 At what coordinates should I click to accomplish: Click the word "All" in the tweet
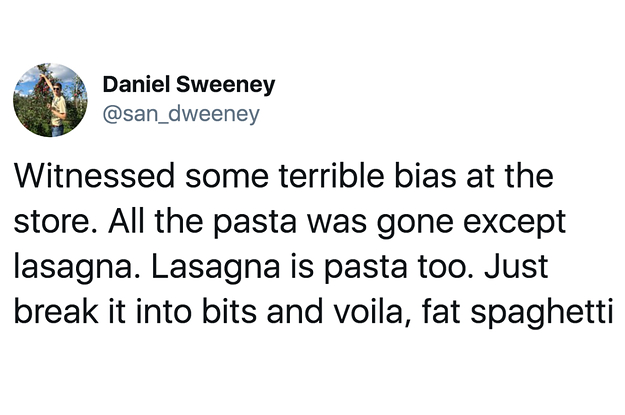pos(126,220)
